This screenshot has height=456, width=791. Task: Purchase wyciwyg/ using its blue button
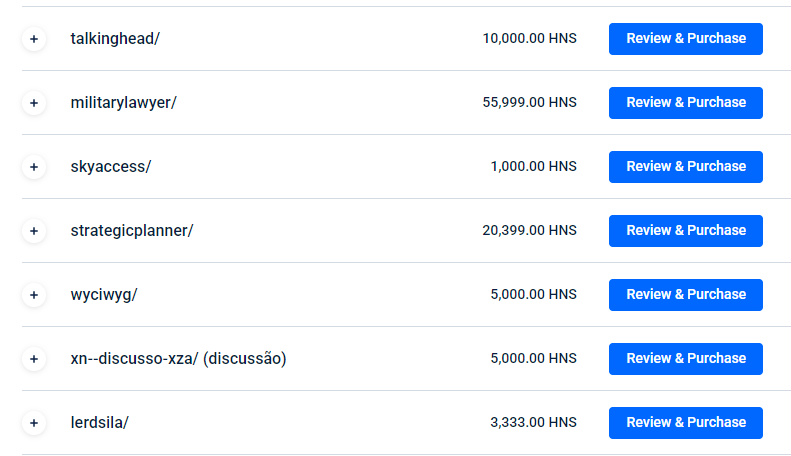685,295
